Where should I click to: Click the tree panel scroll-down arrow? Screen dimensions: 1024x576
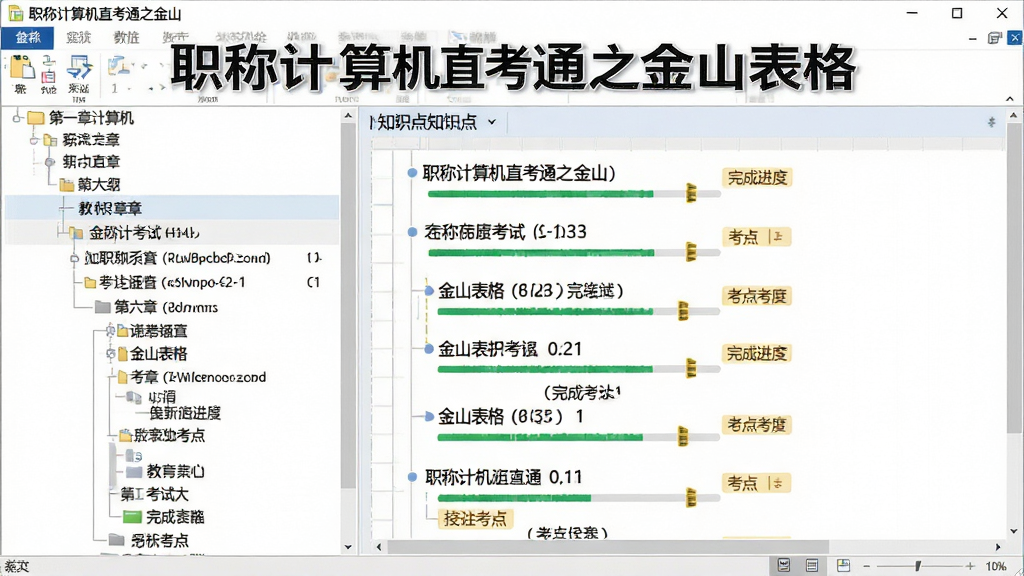[x=348, y=547]
